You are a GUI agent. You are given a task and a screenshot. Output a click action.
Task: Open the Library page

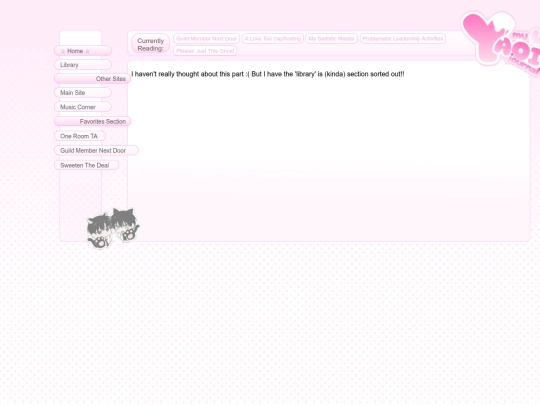83,65
